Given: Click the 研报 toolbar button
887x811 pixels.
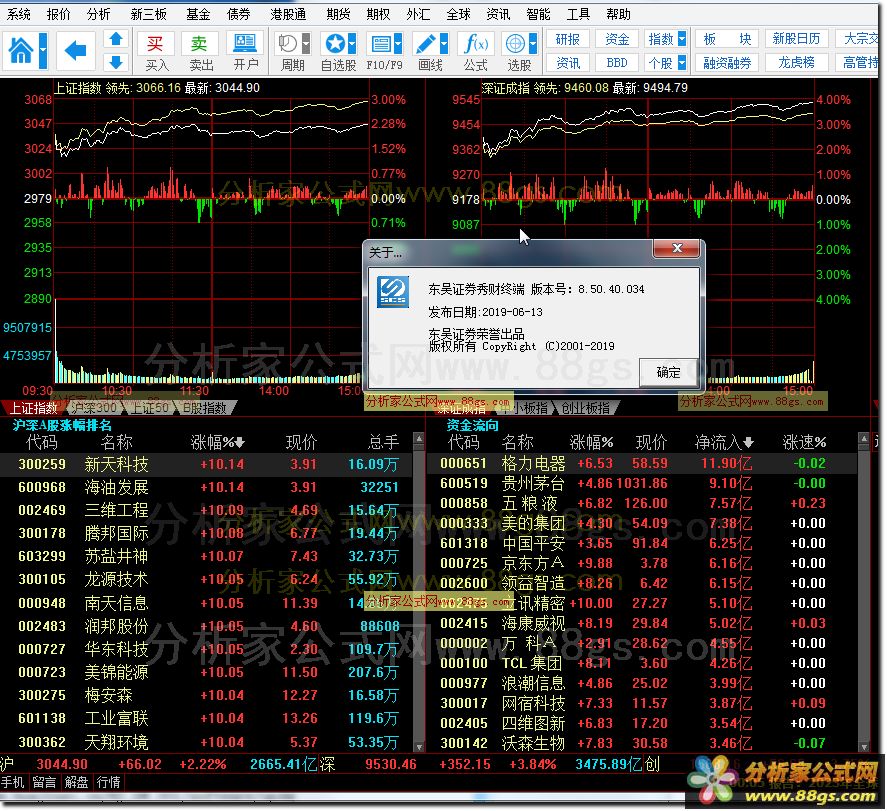Looking at the screenshot, I should pyautogui.click(x=567, y=39).
